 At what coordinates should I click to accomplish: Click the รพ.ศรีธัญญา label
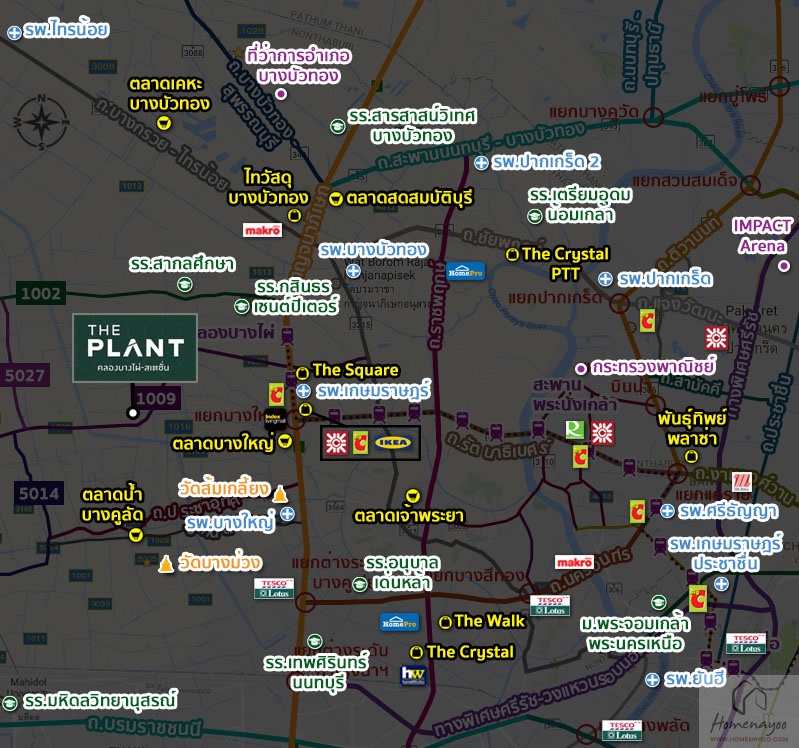(728, 511)
